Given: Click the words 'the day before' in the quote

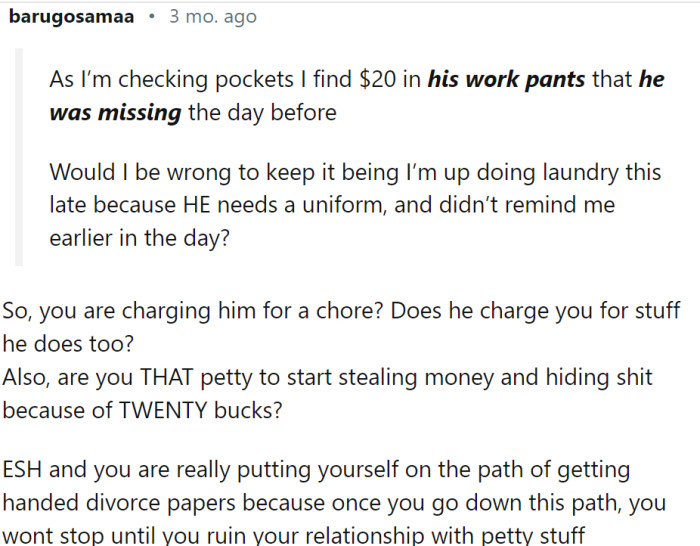Looking at the screenshot, I should click(262, 113).
